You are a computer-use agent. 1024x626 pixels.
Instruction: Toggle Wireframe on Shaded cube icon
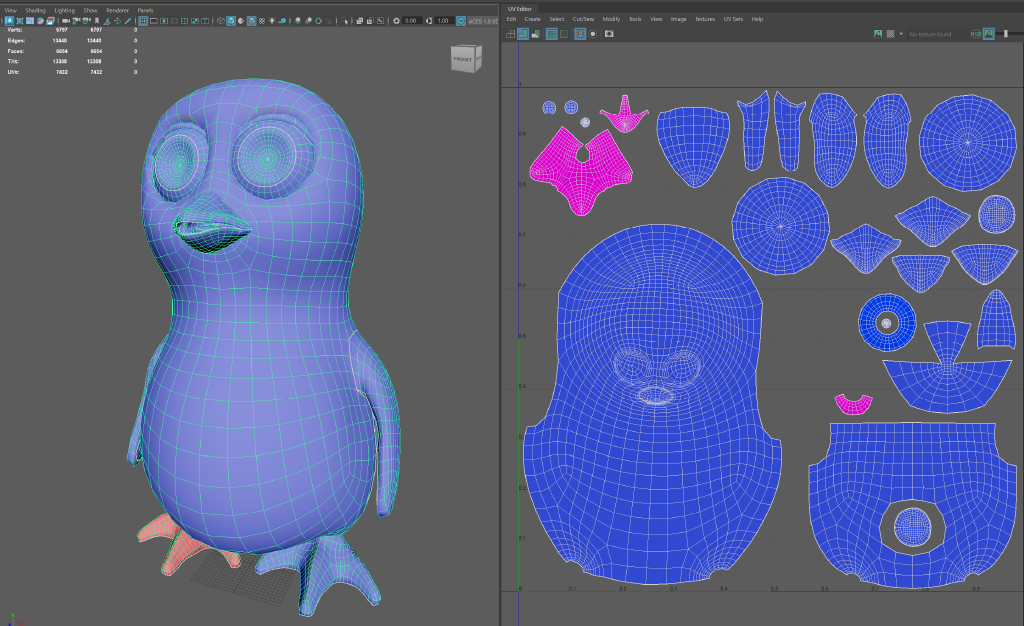point(251,21)
